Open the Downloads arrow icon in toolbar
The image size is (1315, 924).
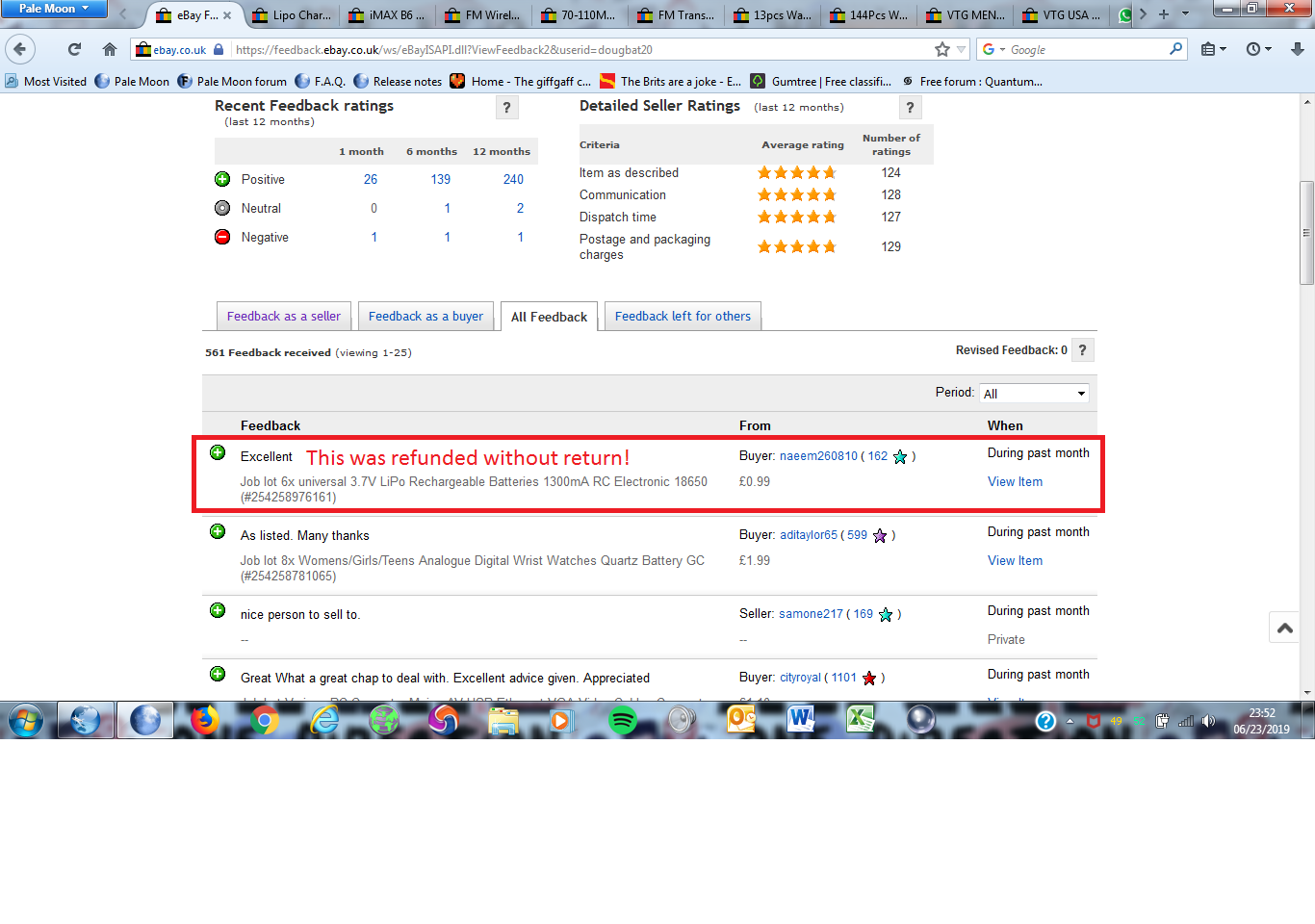tap(1297, 49)
